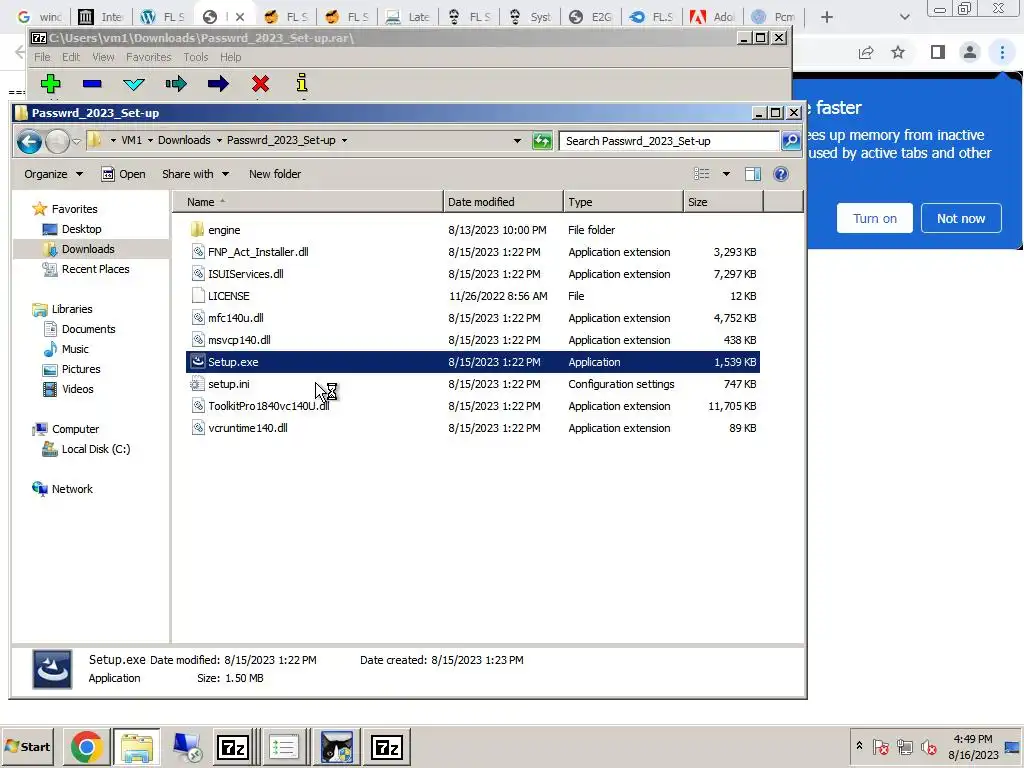Open the 7-Zip Favorites menu
Screen dimensions: 1024x768
pos(148,57)
